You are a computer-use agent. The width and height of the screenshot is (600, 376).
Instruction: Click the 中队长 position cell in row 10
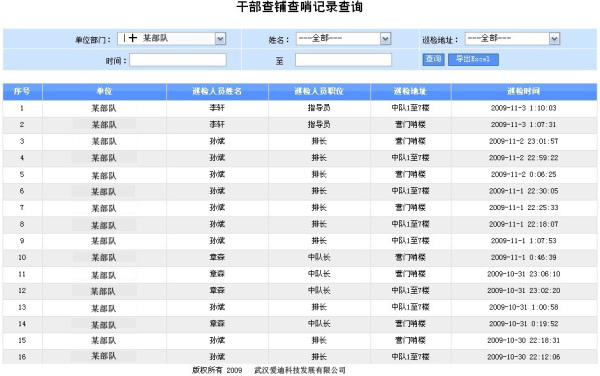pyautogui.click(x=319, y=257)
